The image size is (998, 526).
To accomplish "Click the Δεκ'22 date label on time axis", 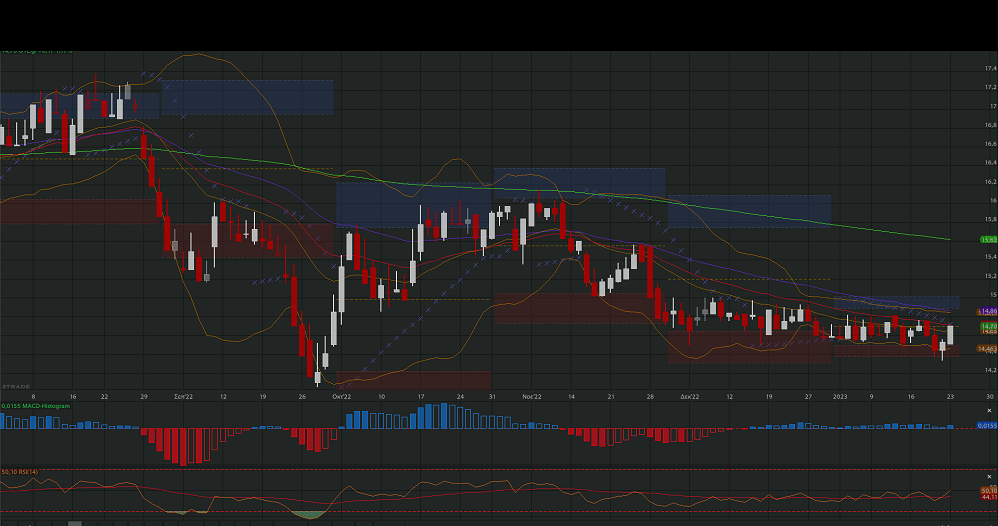I will tap(690, 397).
